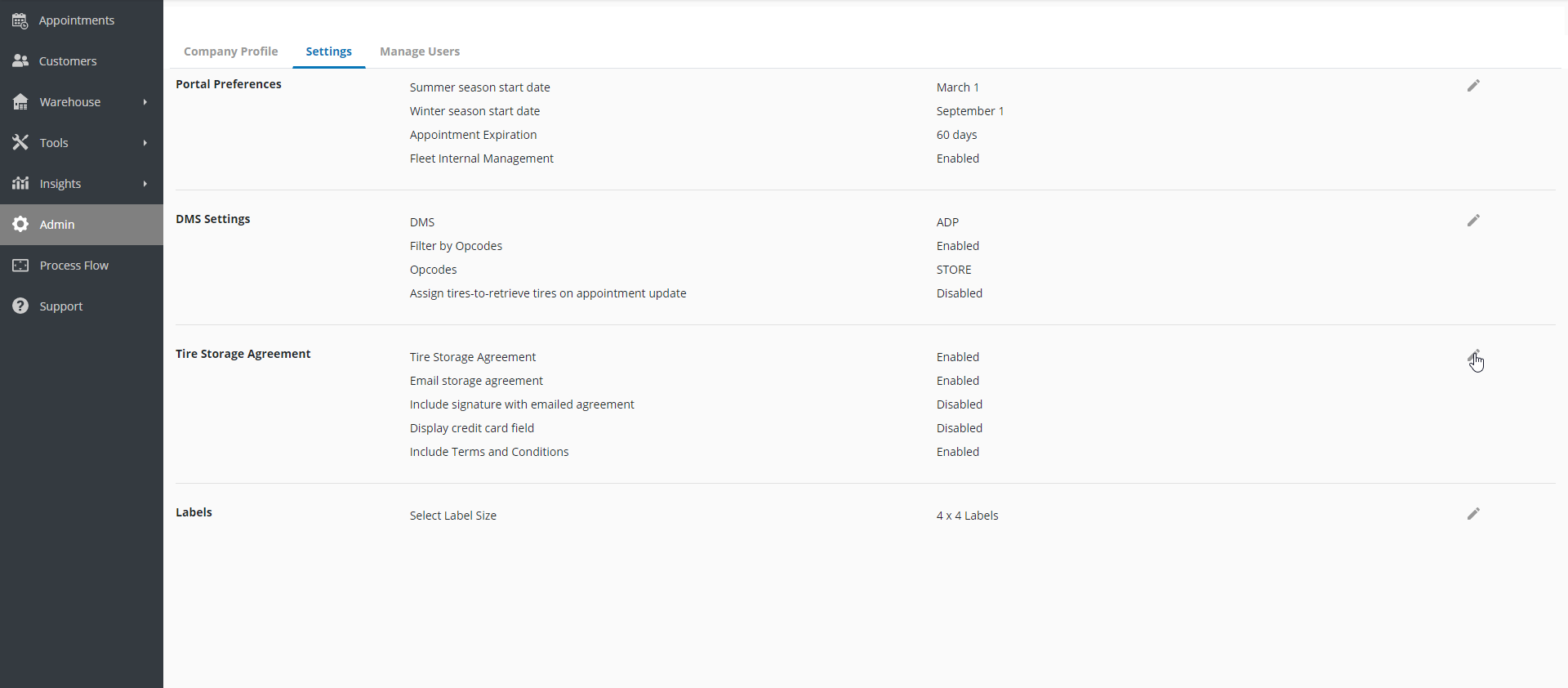
Task: Open the Manage Users tab
Action: click(x=420, y=51)
